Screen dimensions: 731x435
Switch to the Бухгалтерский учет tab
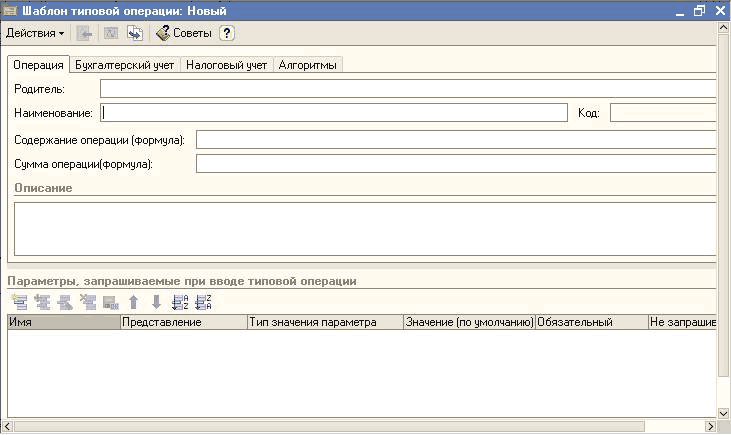point(125,65)
